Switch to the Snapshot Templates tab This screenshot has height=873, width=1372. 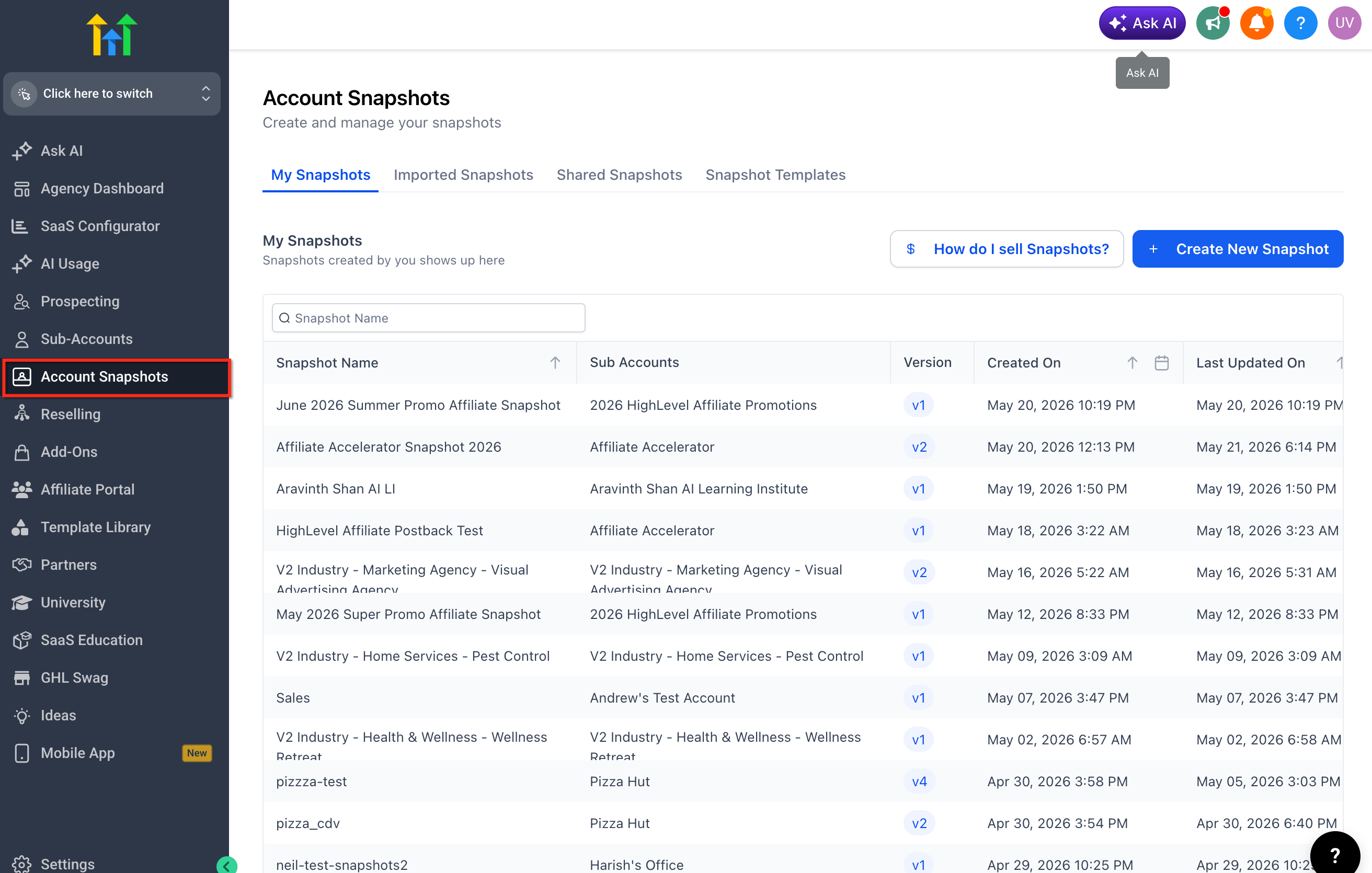[775, 175]
